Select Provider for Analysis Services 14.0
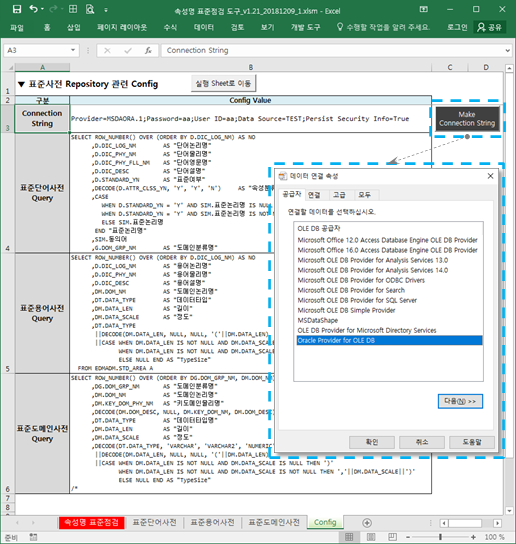This screenshot has height=544, width=516. pos(373,270)
